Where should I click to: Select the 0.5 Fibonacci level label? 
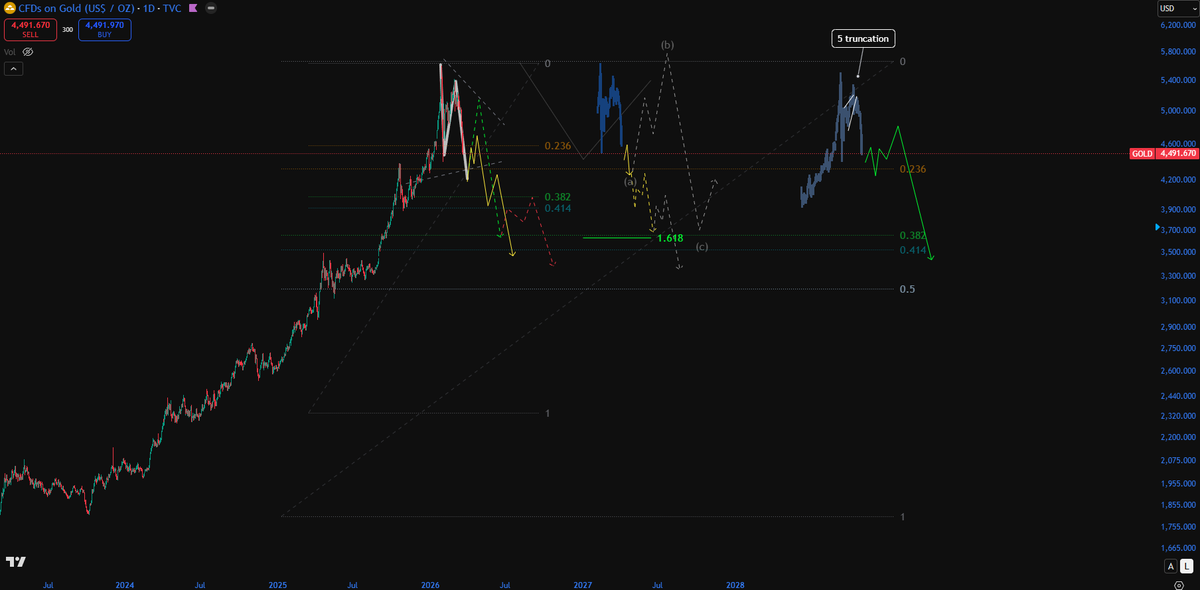[908, 289]
